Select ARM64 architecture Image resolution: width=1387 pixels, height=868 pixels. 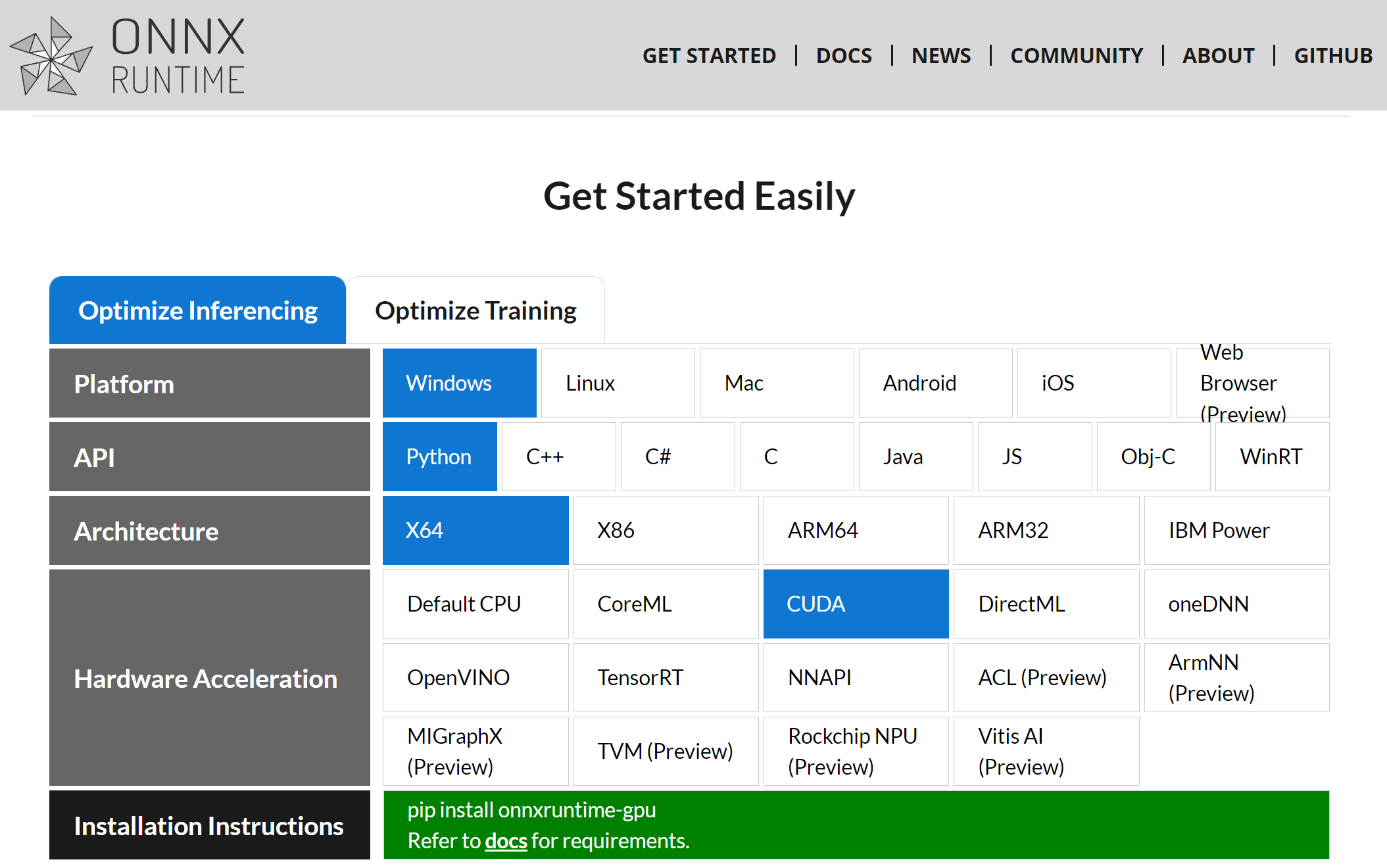click(x=856, y=531)
